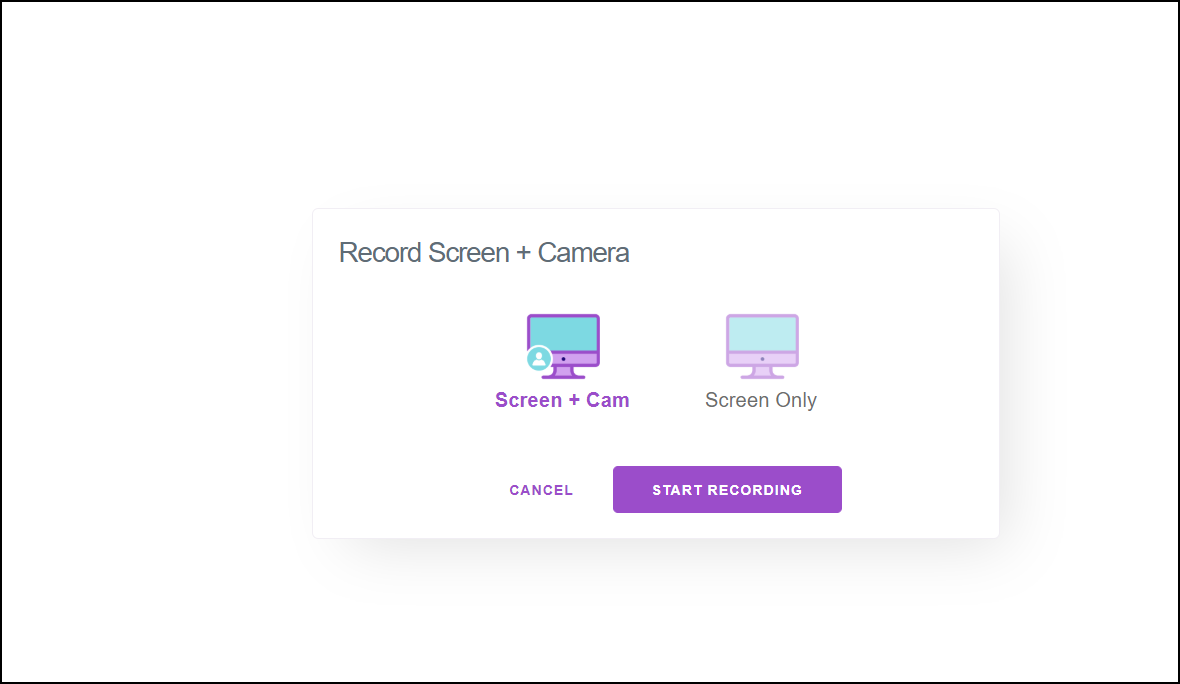1180x684 pixels.
Task: Cancel the recording dialog
Action: coord(541,490)
